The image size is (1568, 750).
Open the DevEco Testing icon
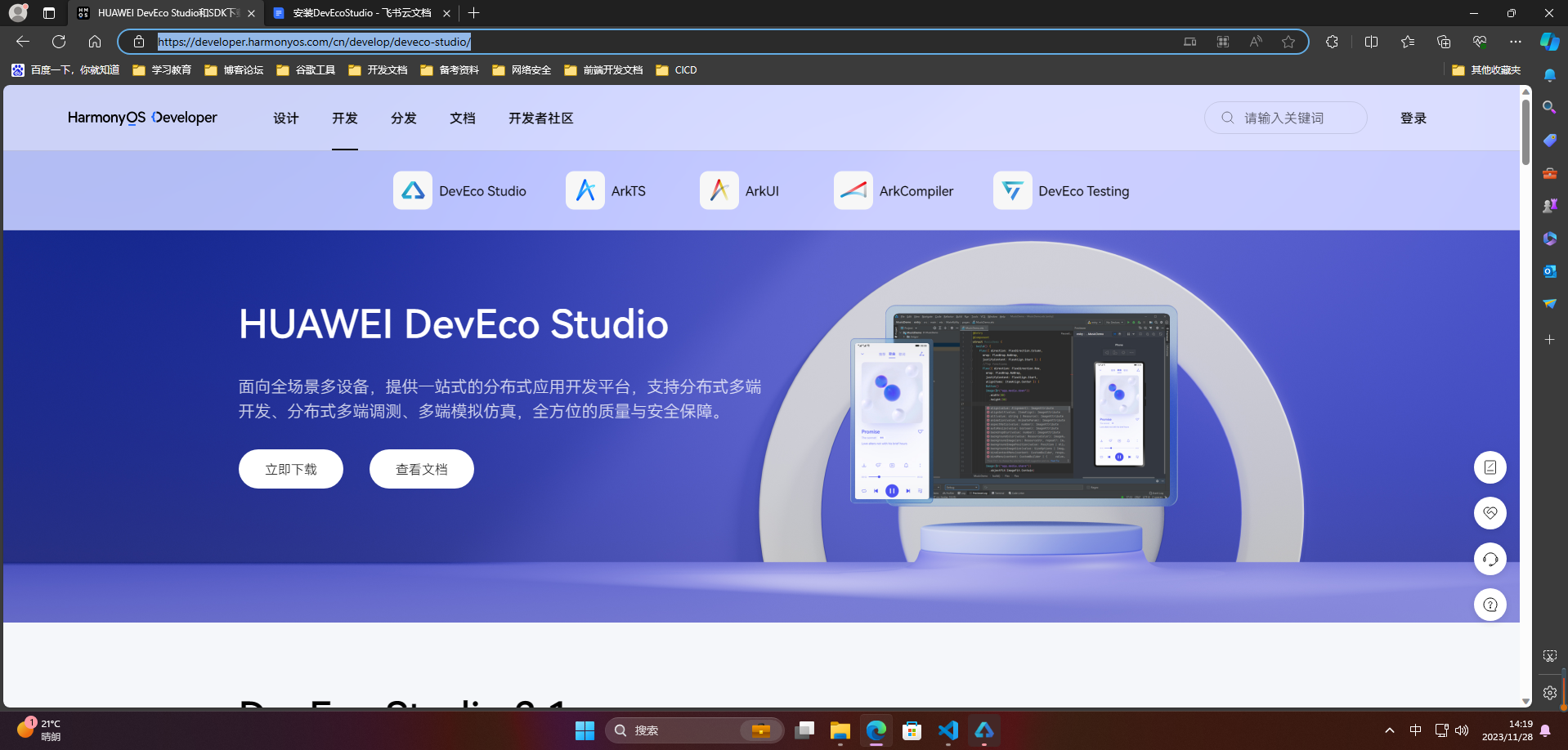[1013, 190]
